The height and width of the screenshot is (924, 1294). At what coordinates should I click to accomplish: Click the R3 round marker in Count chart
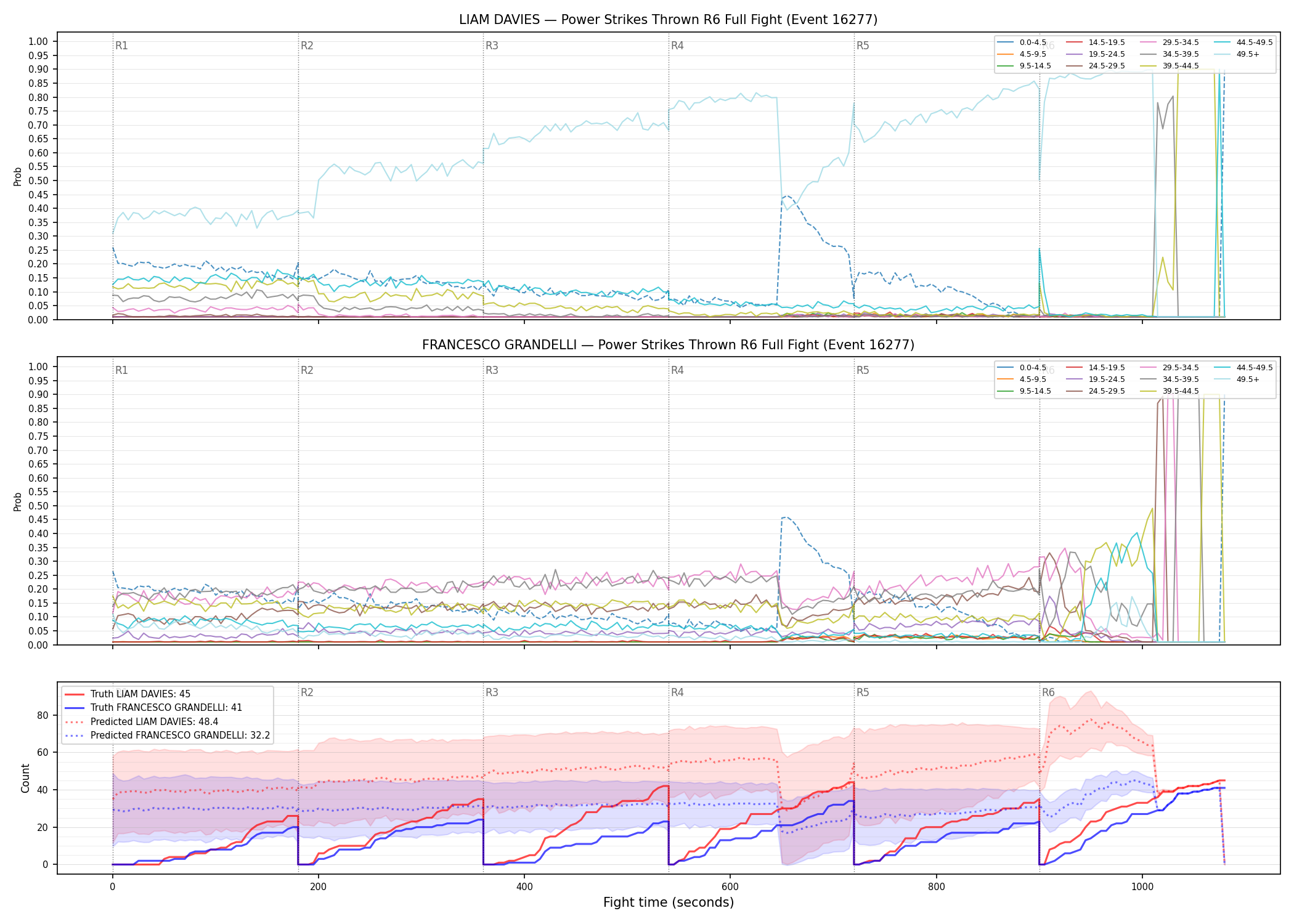(x=492, y=692)
